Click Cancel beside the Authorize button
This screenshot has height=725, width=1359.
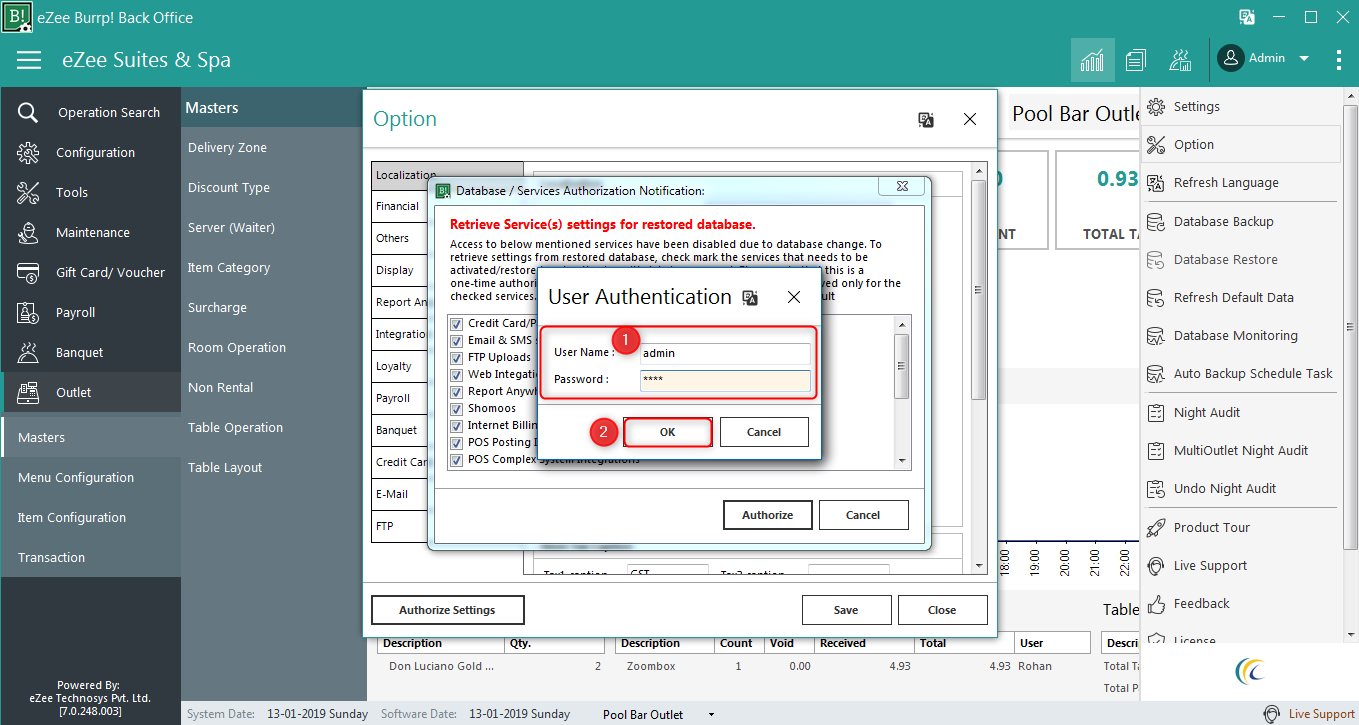pyautogui.click(x=863, y=515)
